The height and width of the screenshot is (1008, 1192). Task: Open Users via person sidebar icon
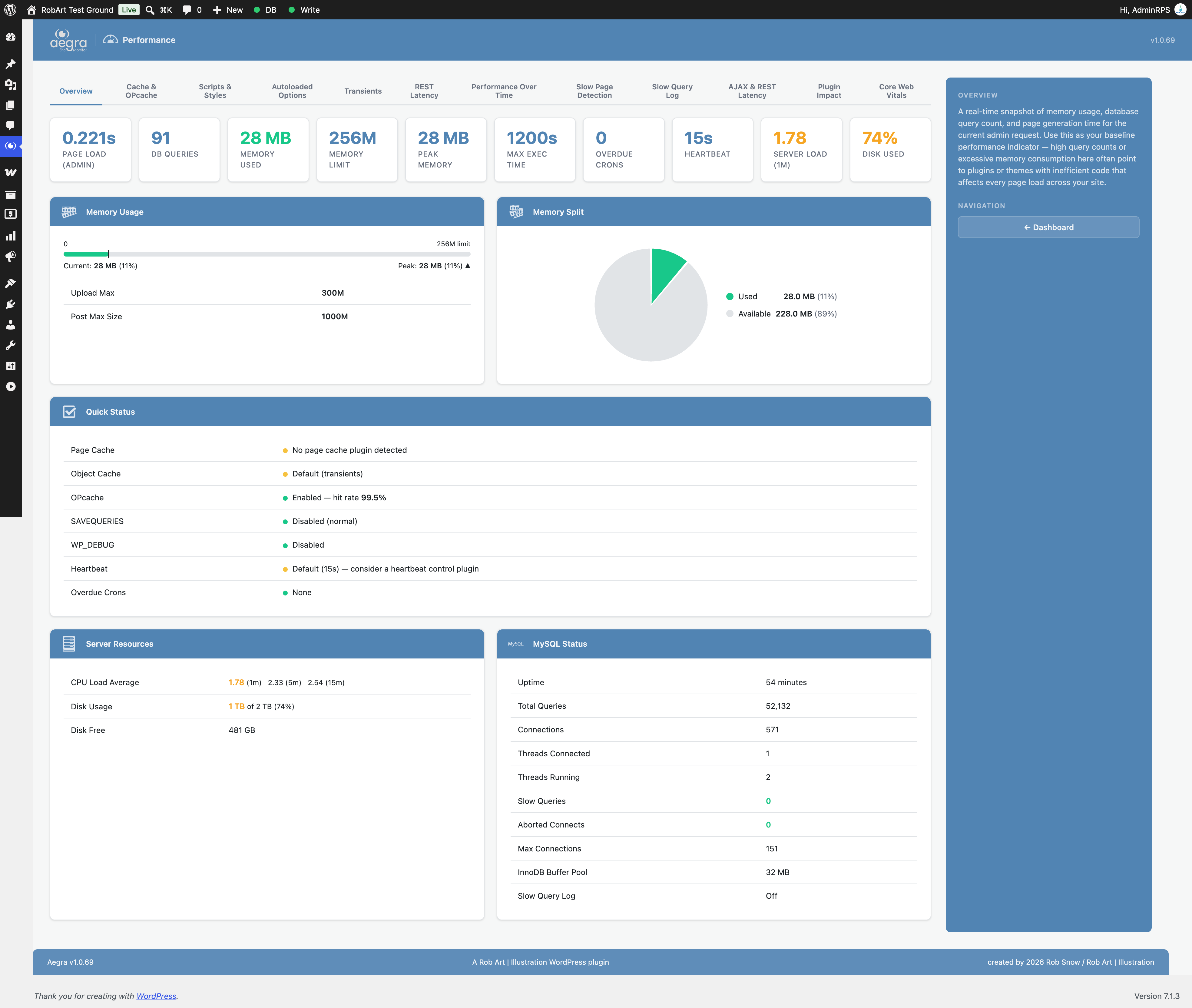(10, 325)
